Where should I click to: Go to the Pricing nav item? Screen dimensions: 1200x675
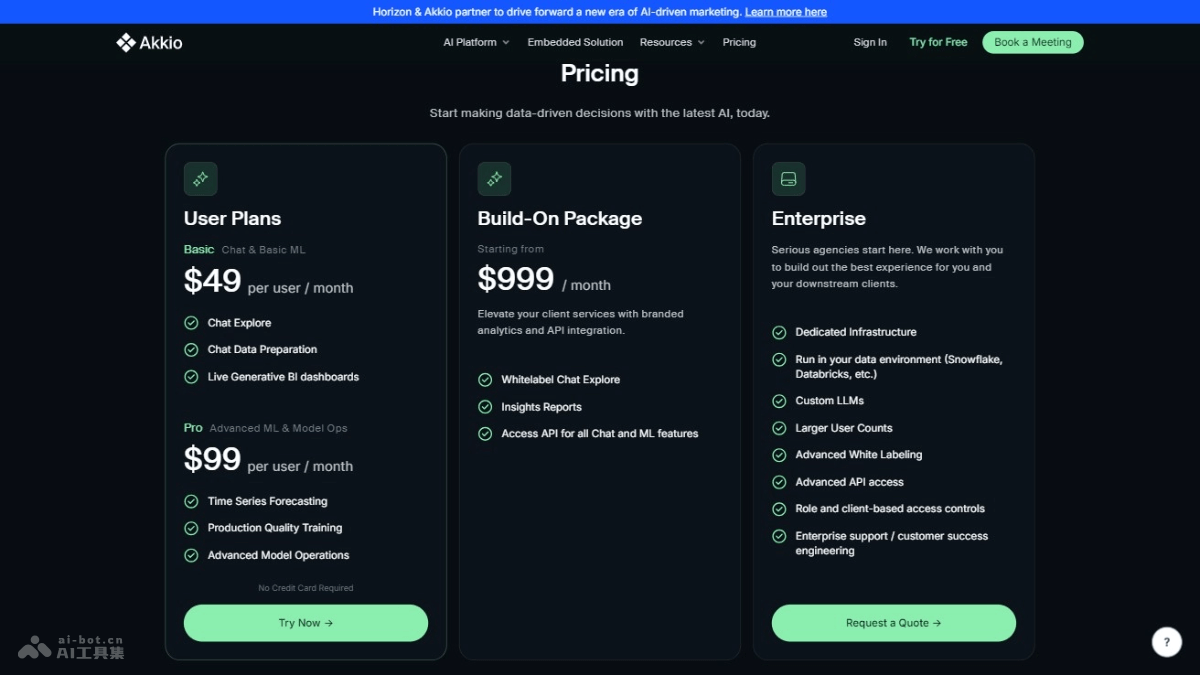[x=739, y=42]
